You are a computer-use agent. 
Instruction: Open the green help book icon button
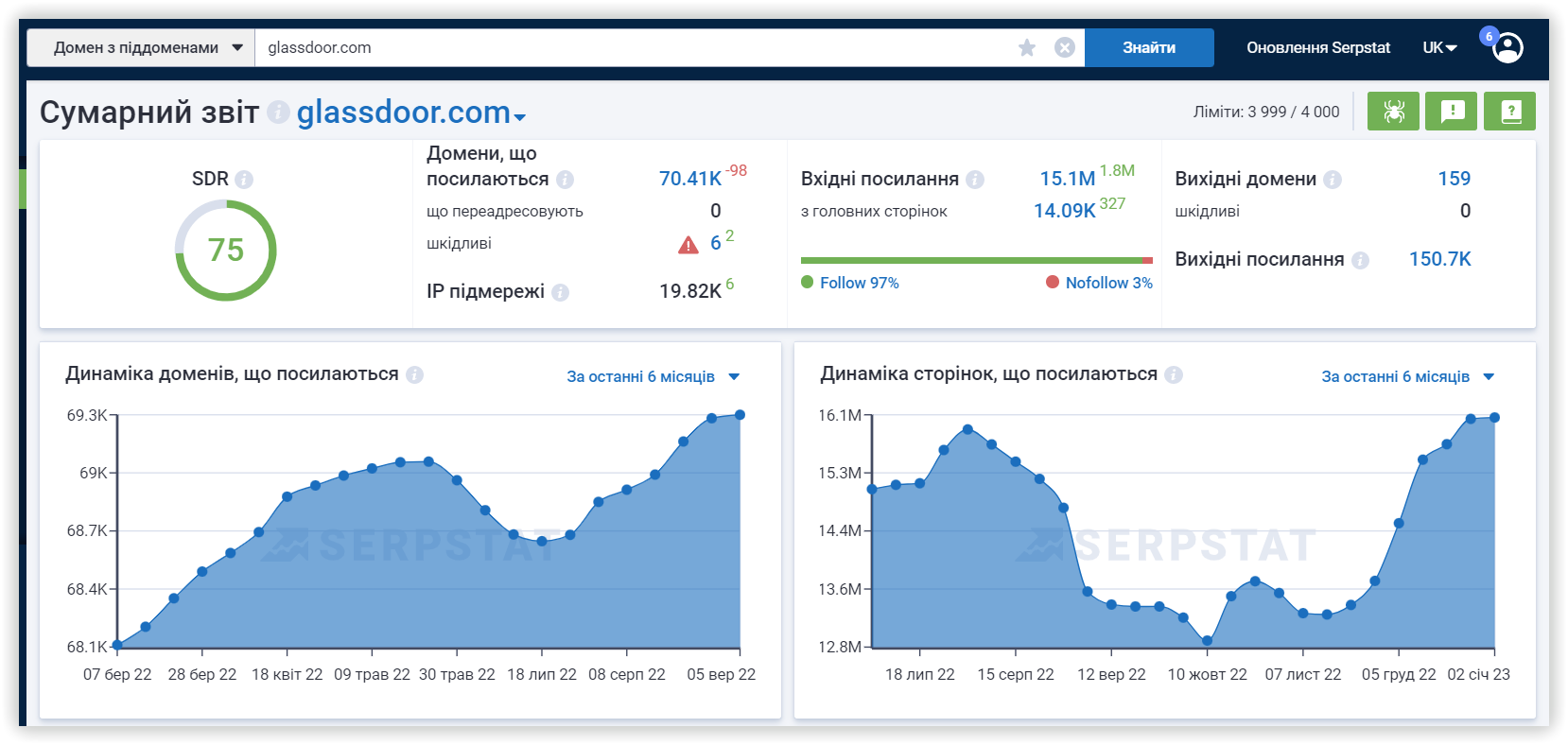pyautogui.click(x=1510, y=112)
